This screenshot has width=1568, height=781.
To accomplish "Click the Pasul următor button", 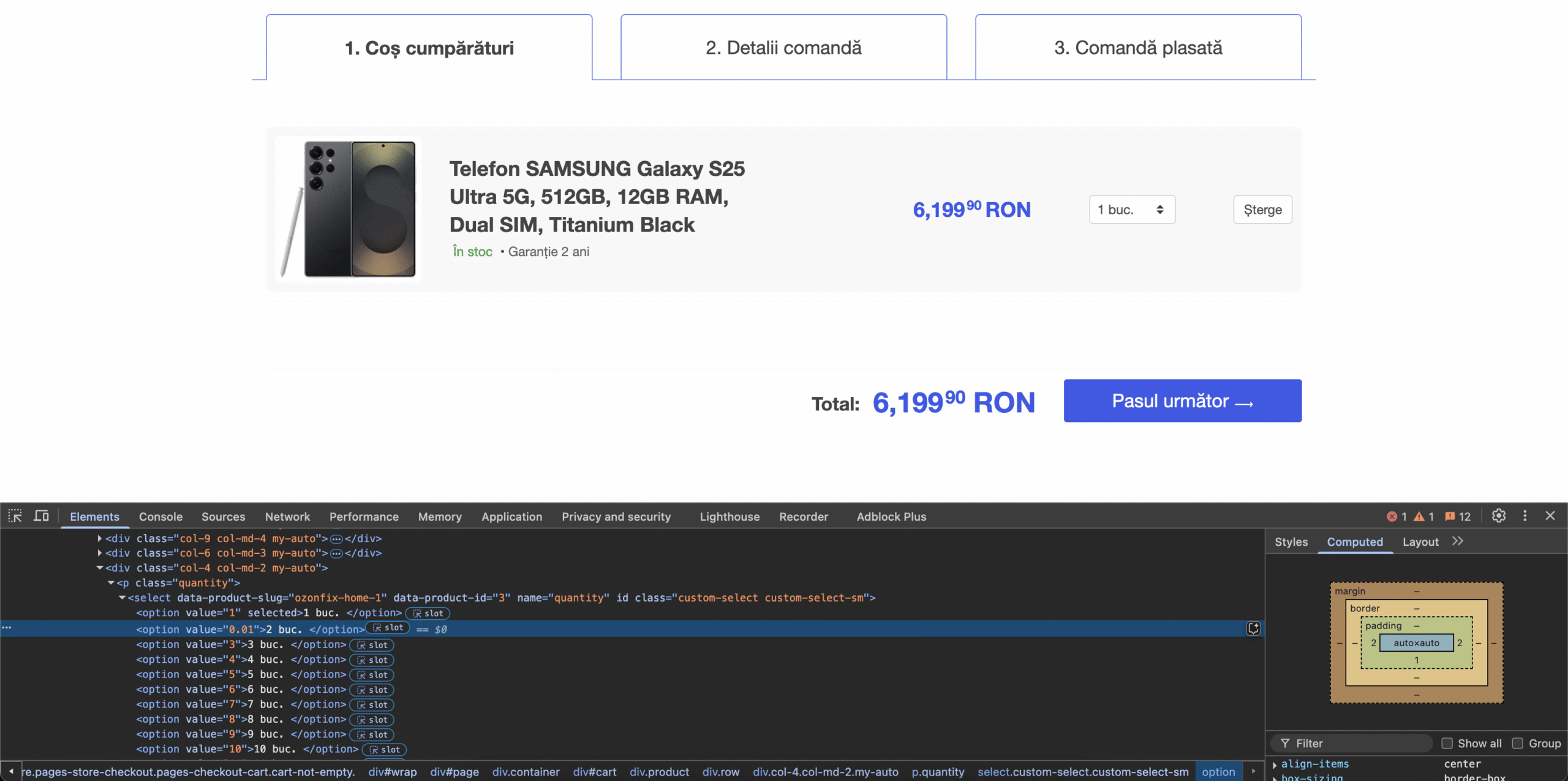I will pyautogui.click(x=1183, y=401).
